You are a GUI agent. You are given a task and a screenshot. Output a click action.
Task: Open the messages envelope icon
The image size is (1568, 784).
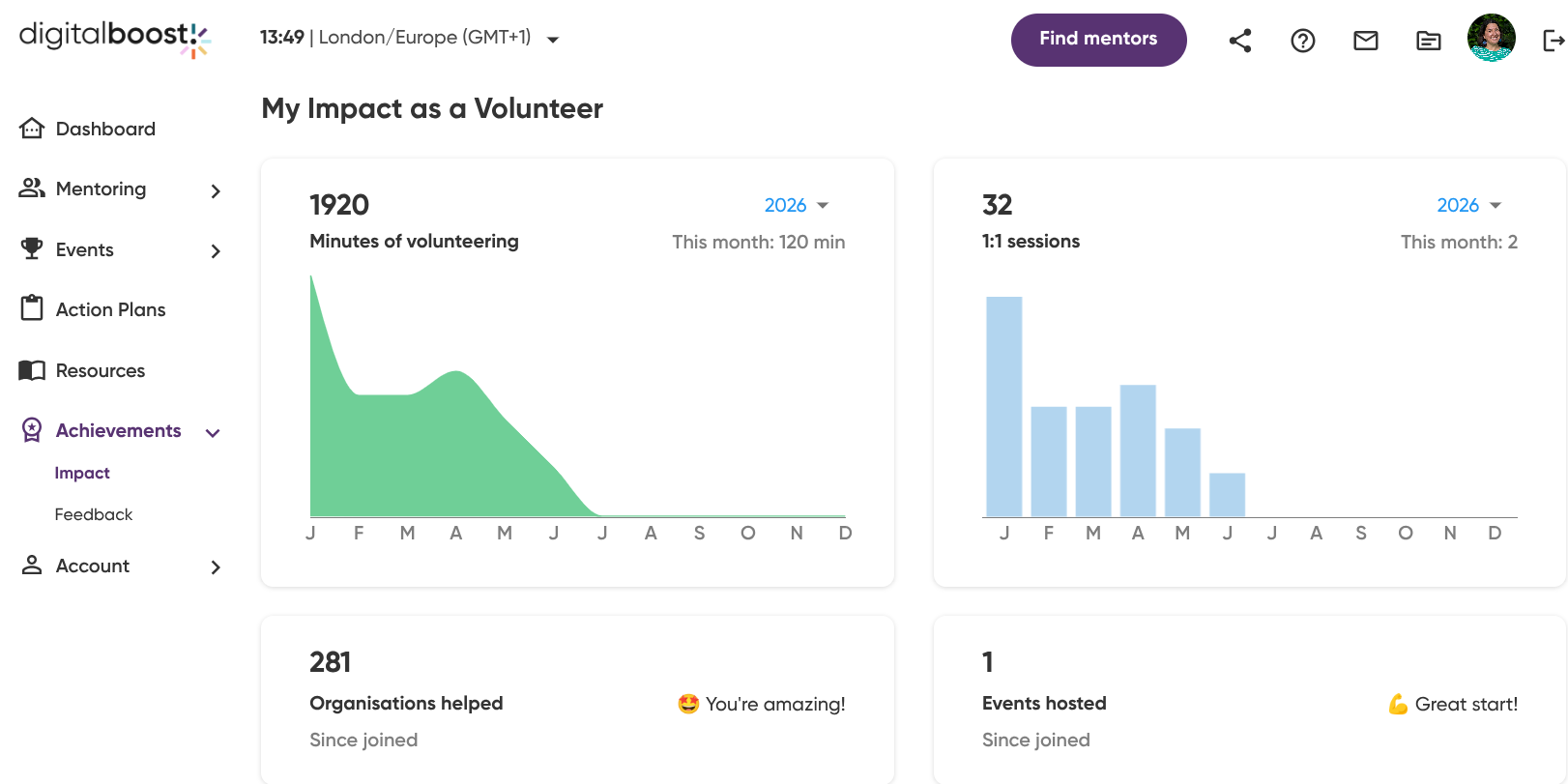pos(1366,41)
